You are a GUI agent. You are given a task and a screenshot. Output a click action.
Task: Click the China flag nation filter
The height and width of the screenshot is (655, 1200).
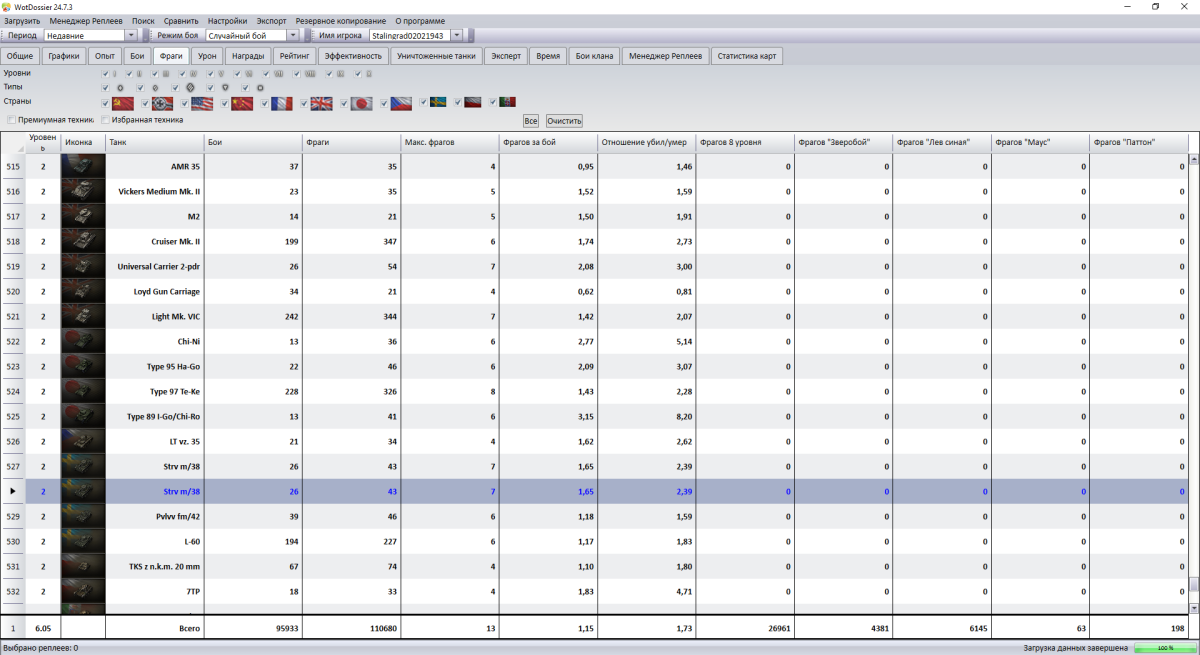pos(242,103)
